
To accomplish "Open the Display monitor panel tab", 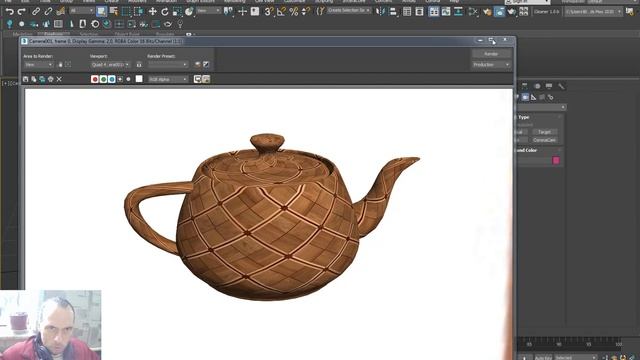I will coord(549,86).
